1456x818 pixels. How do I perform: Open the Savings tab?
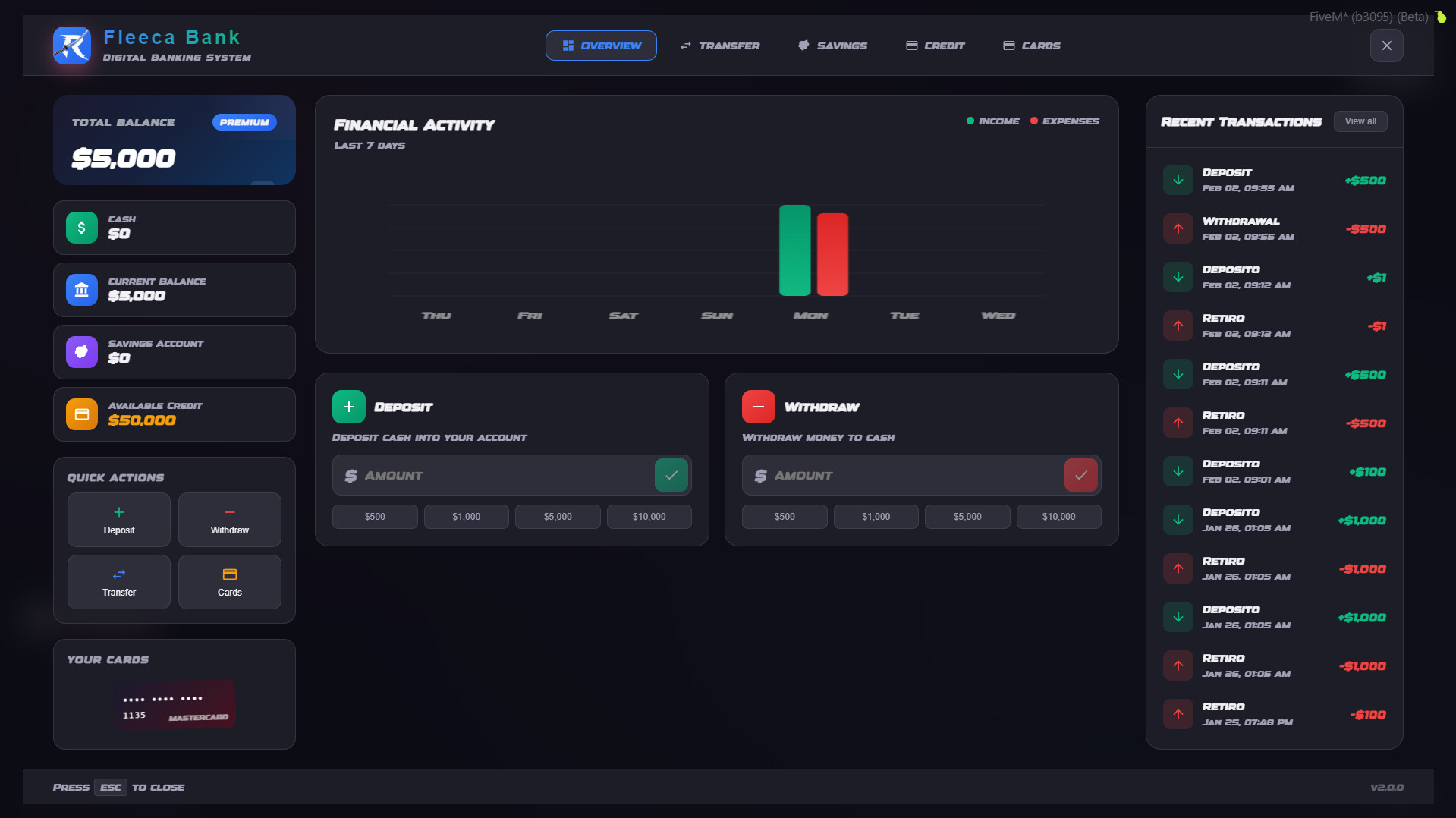click(832, 46)
